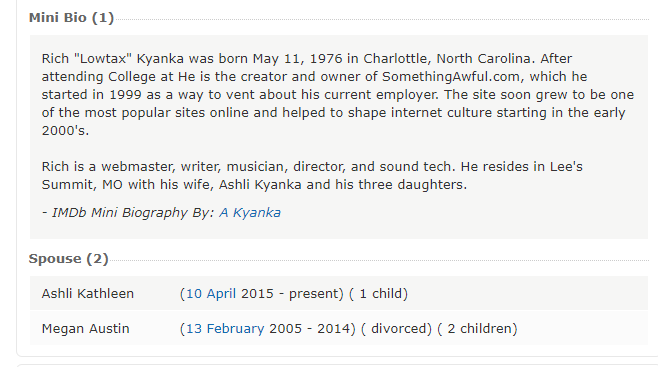This screenshot has height=367, width=658.
Task: Click the "IMDb Mini Biography By:" label
Action: coord(133,213)
